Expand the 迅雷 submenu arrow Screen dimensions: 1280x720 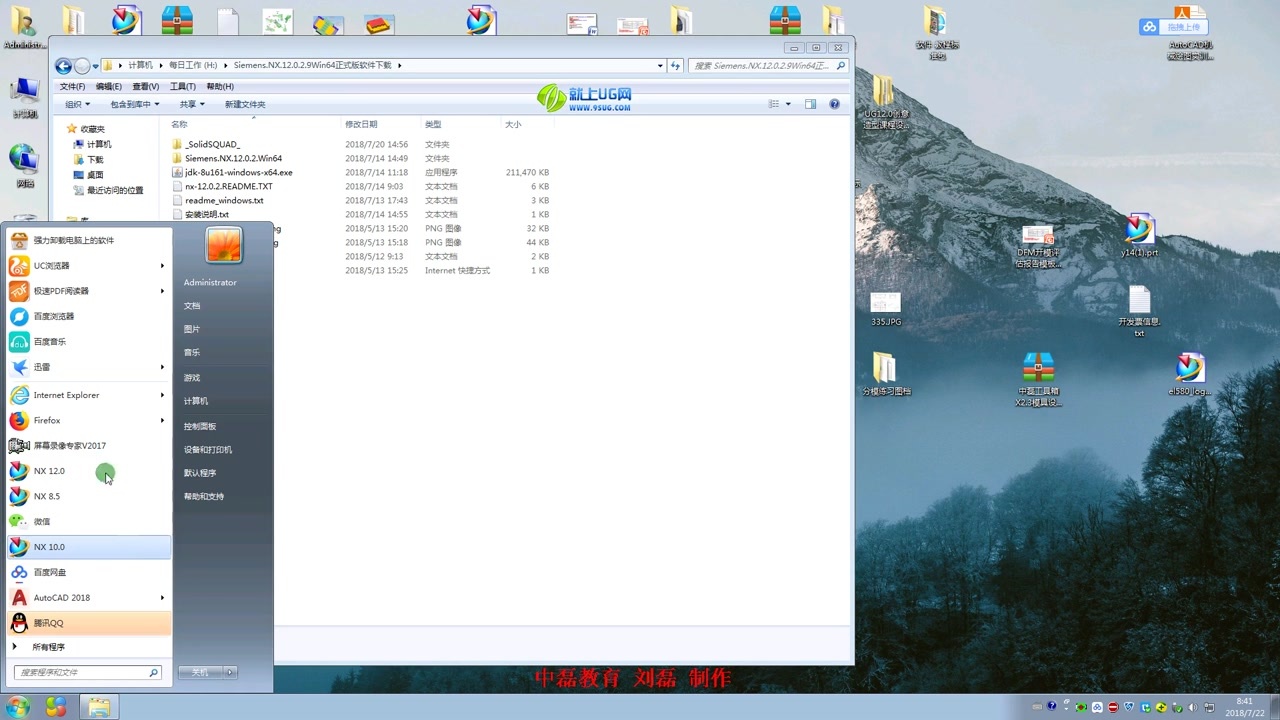[162, 367]
